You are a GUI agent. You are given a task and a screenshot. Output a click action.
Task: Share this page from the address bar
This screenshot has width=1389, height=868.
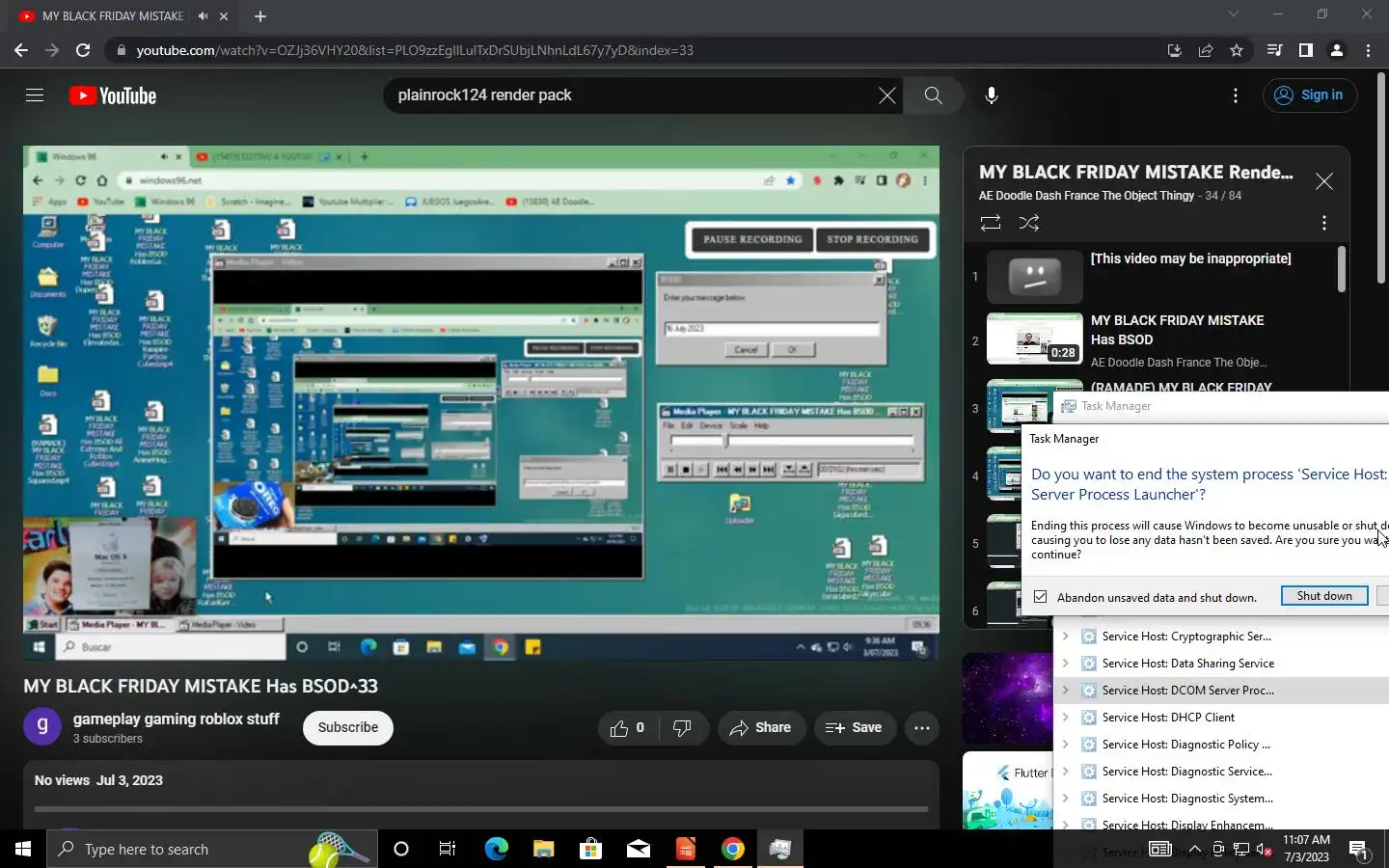click(1206, 50)
